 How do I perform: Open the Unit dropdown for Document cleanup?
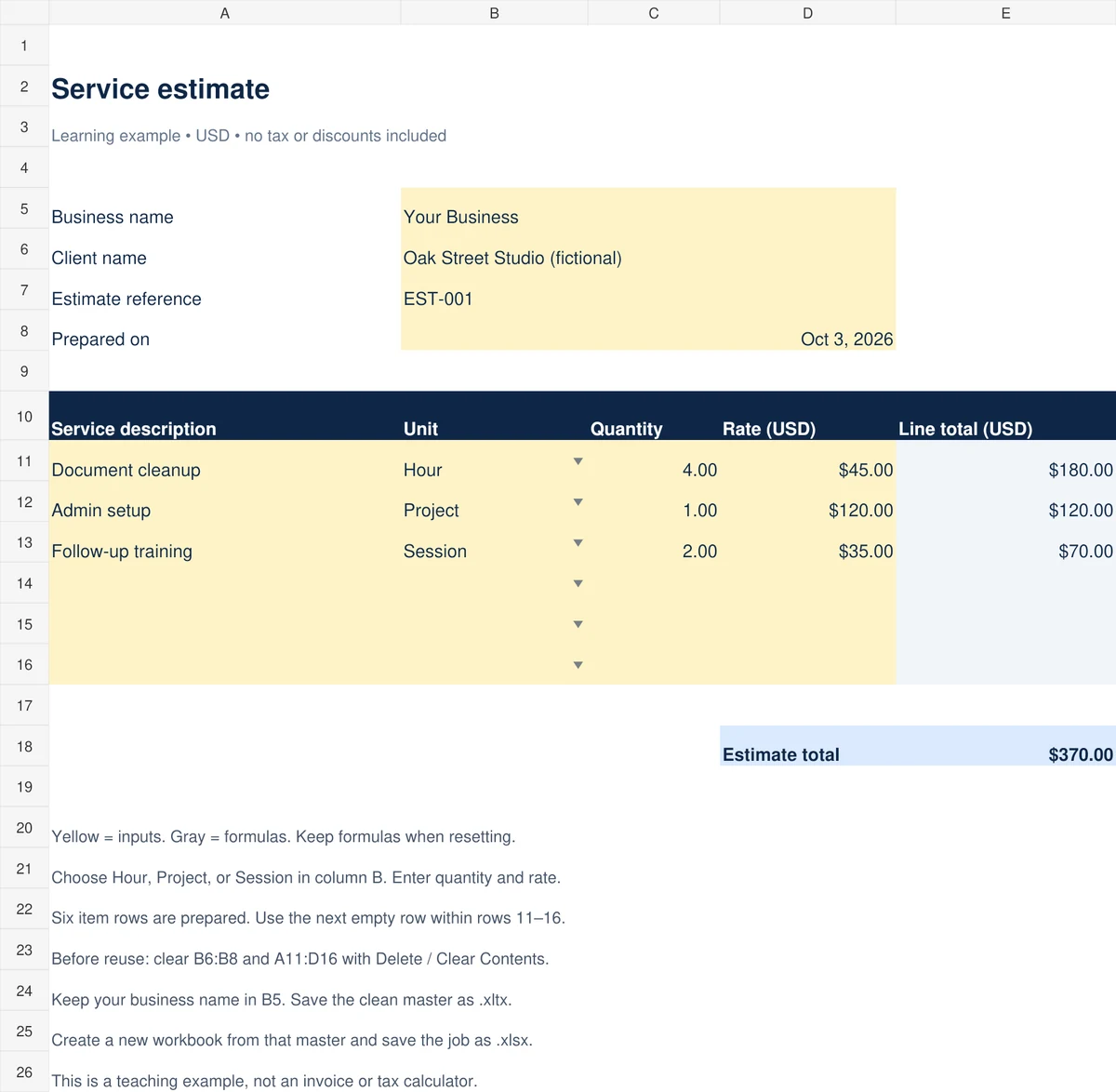point(578,461)
